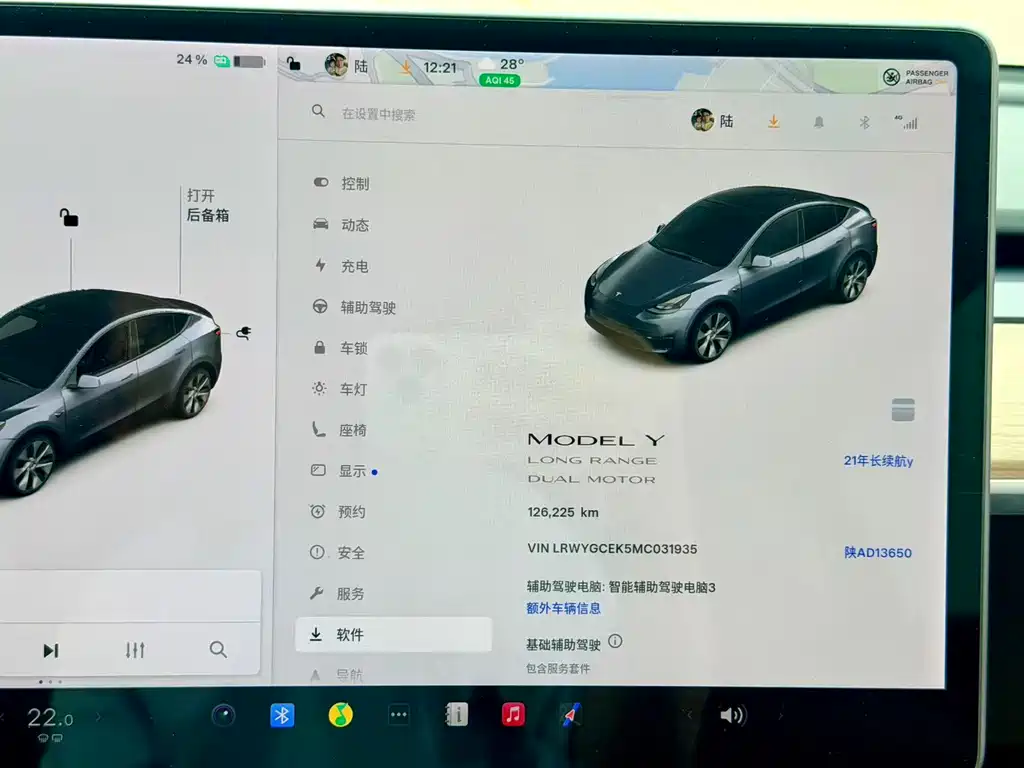Click the settings search magnifier icon
This screenshot has height=768, width=1024.
(x=318, y=111)
